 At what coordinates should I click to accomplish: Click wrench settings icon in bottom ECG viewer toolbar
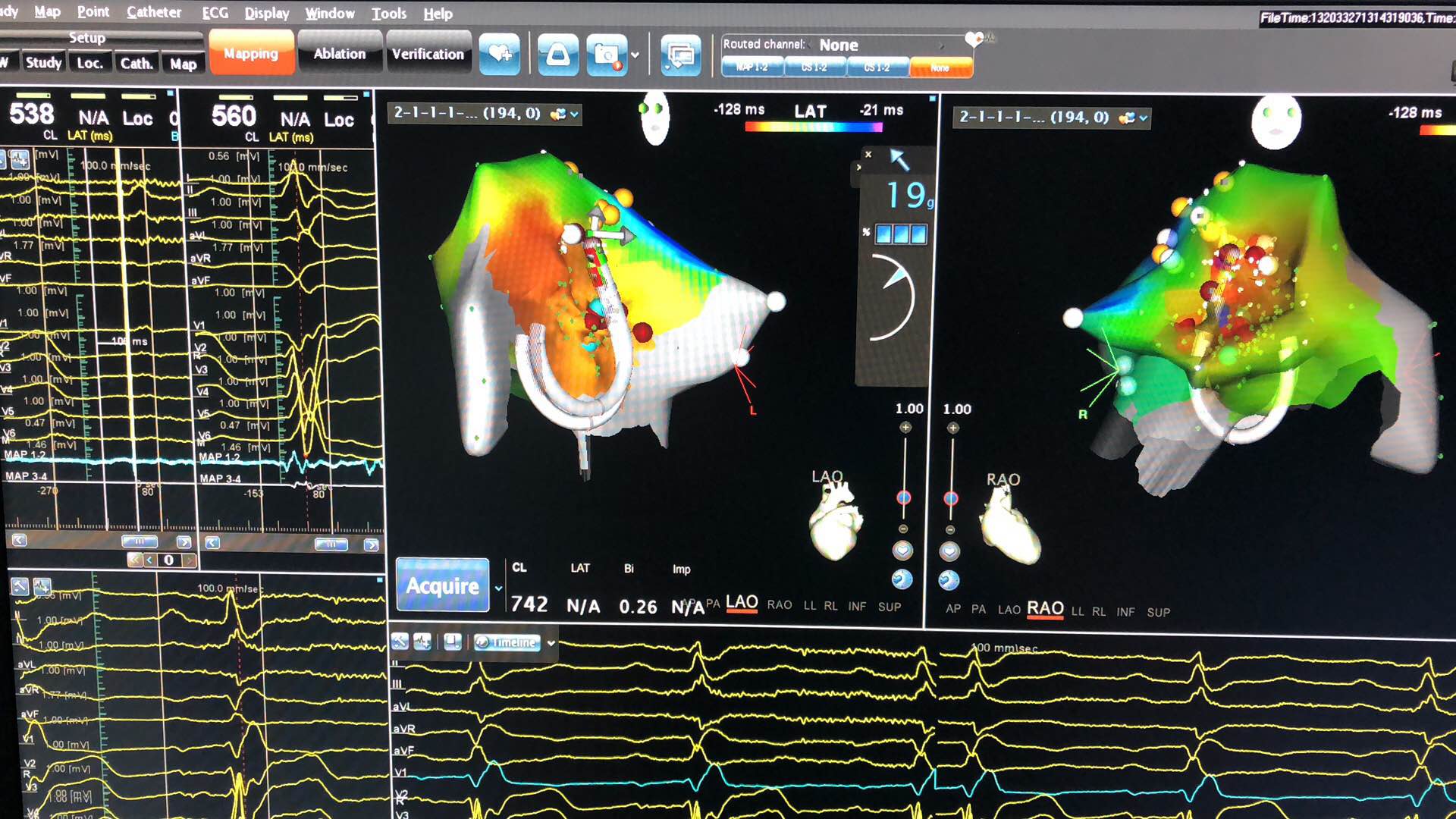400,642
